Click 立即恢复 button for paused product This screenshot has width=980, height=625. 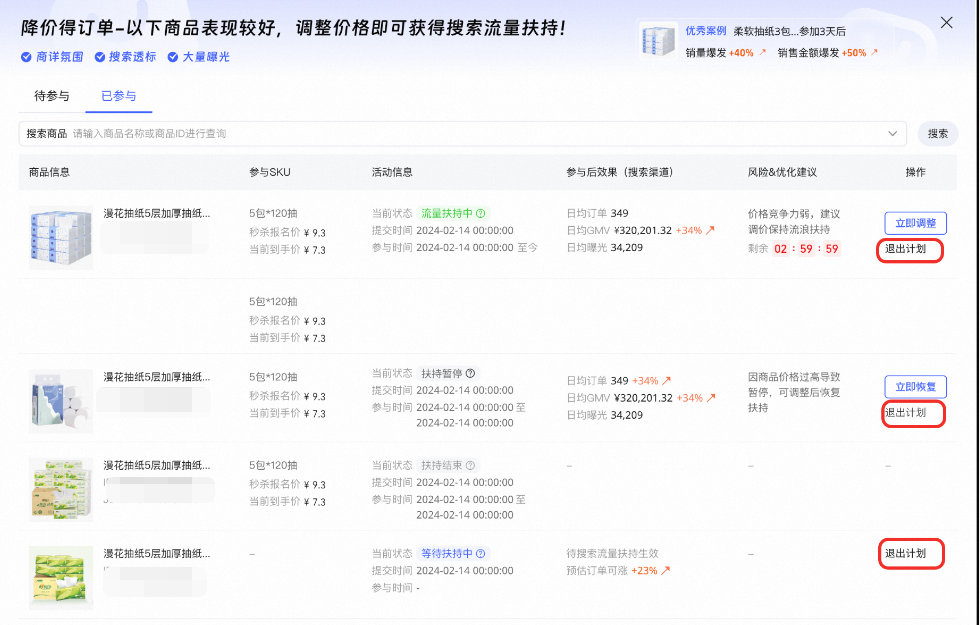916,387
